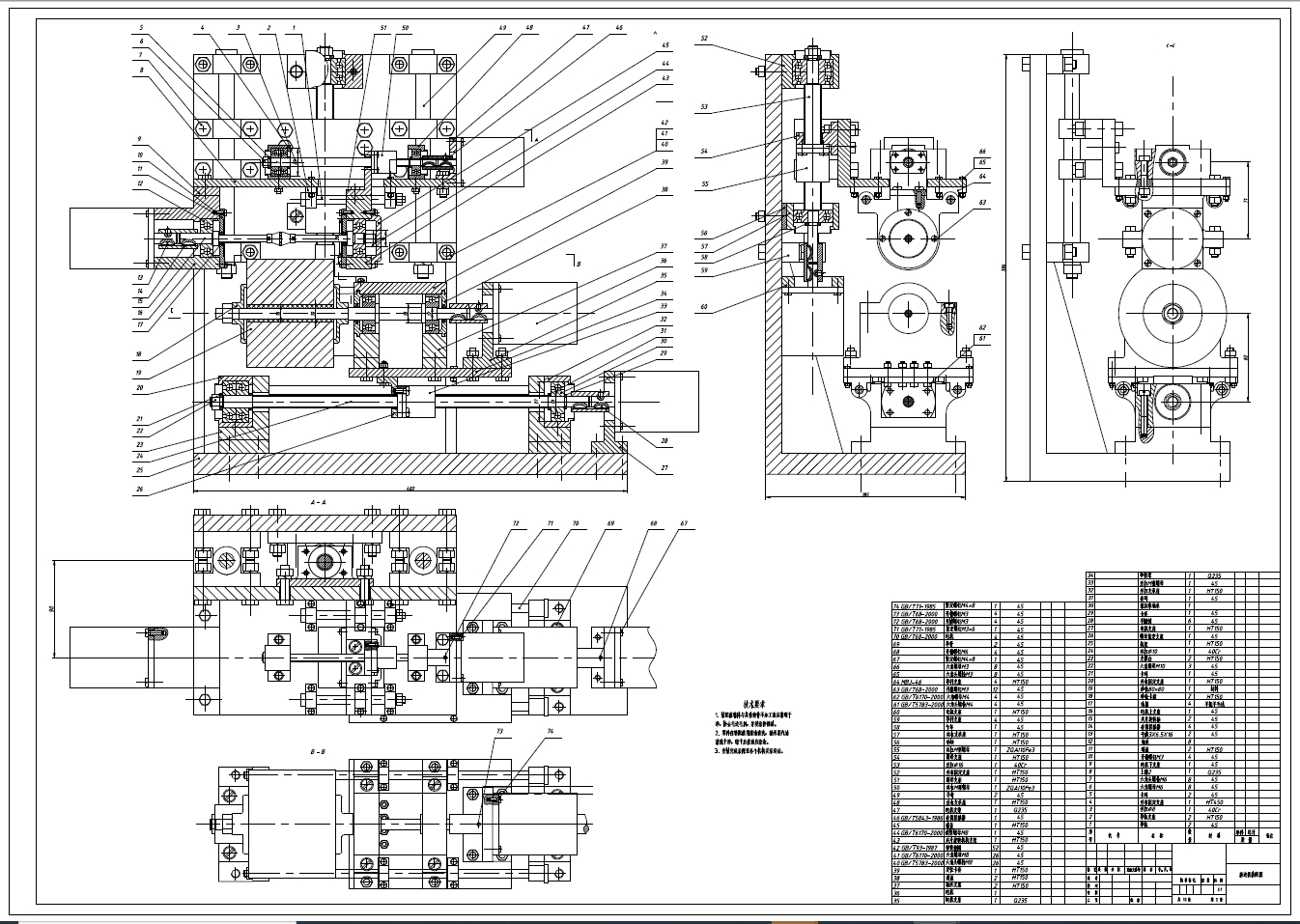Select 'Q235' material in row 34
Image resolution: width=1300 pixels, height=924 pixels.
coord(1214,575)
